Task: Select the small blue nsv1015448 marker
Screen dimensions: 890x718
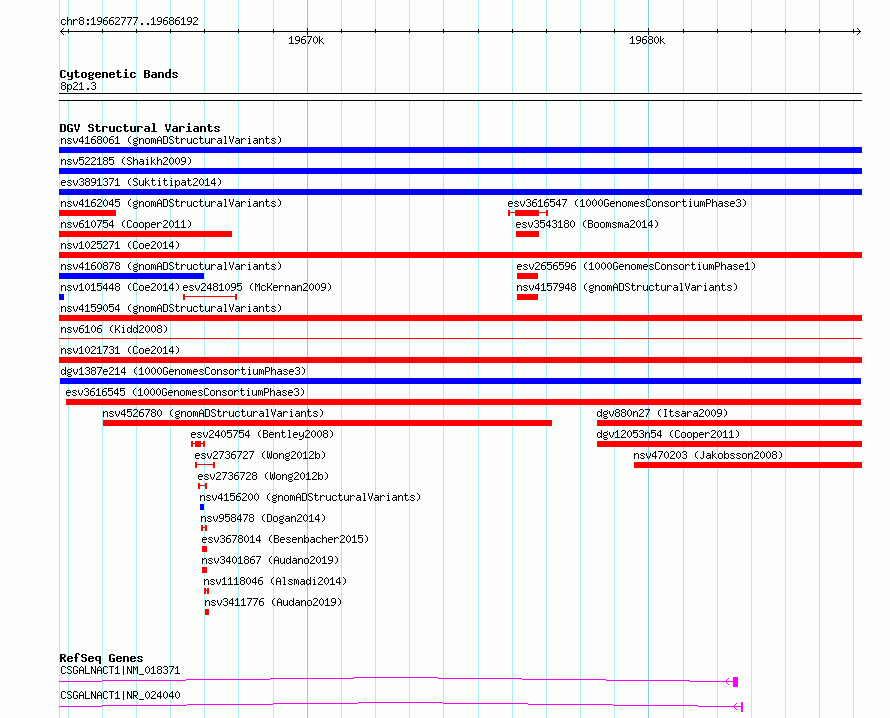Action: click(62, 297)
